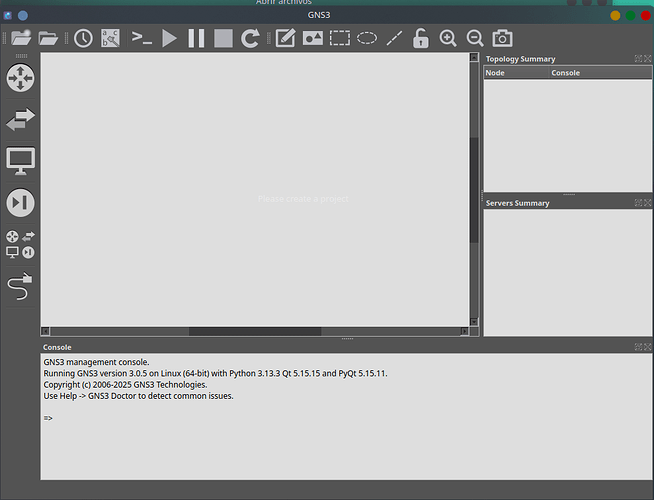The width and height of the screenshot is (654, 500).
Task: Close the Topology Summary panel
Action: pos(647,59)
